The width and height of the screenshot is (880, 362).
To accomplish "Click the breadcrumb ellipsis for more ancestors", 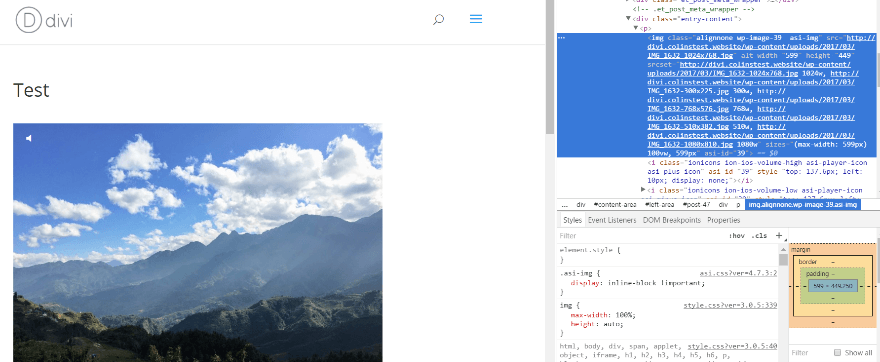I will click(x=565, y=205).
